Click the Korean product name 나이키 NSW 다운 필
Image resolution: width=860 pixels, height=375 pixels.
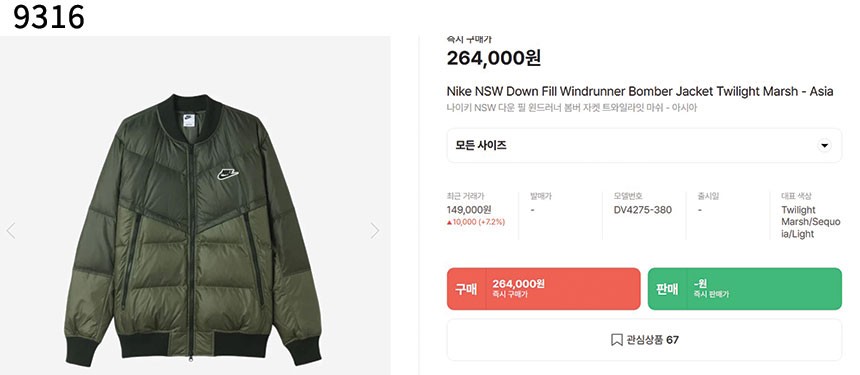tap(572, 108)
